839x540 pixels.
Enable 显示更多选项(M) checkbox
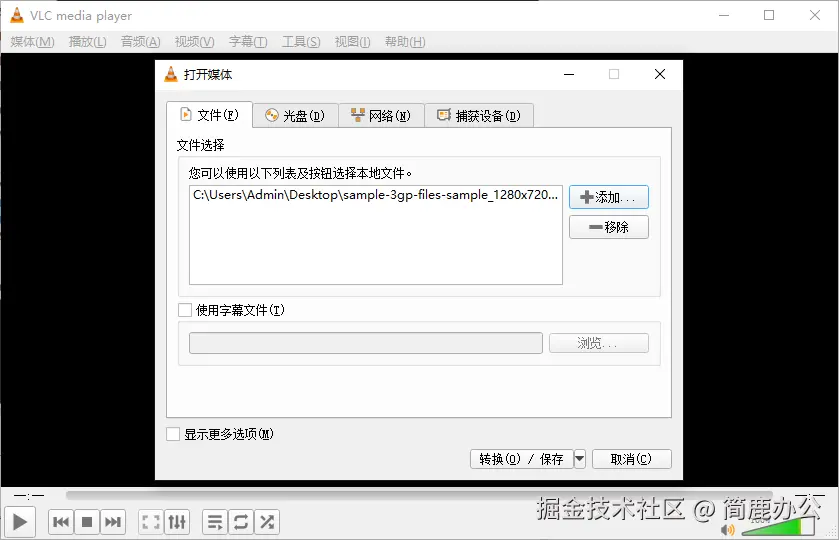coord(173,434)
